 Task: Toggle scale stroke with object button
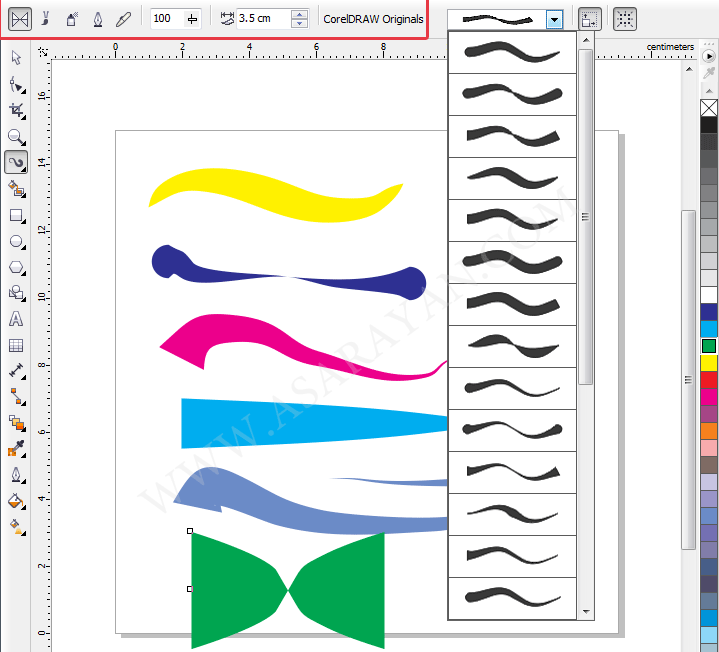590,18
